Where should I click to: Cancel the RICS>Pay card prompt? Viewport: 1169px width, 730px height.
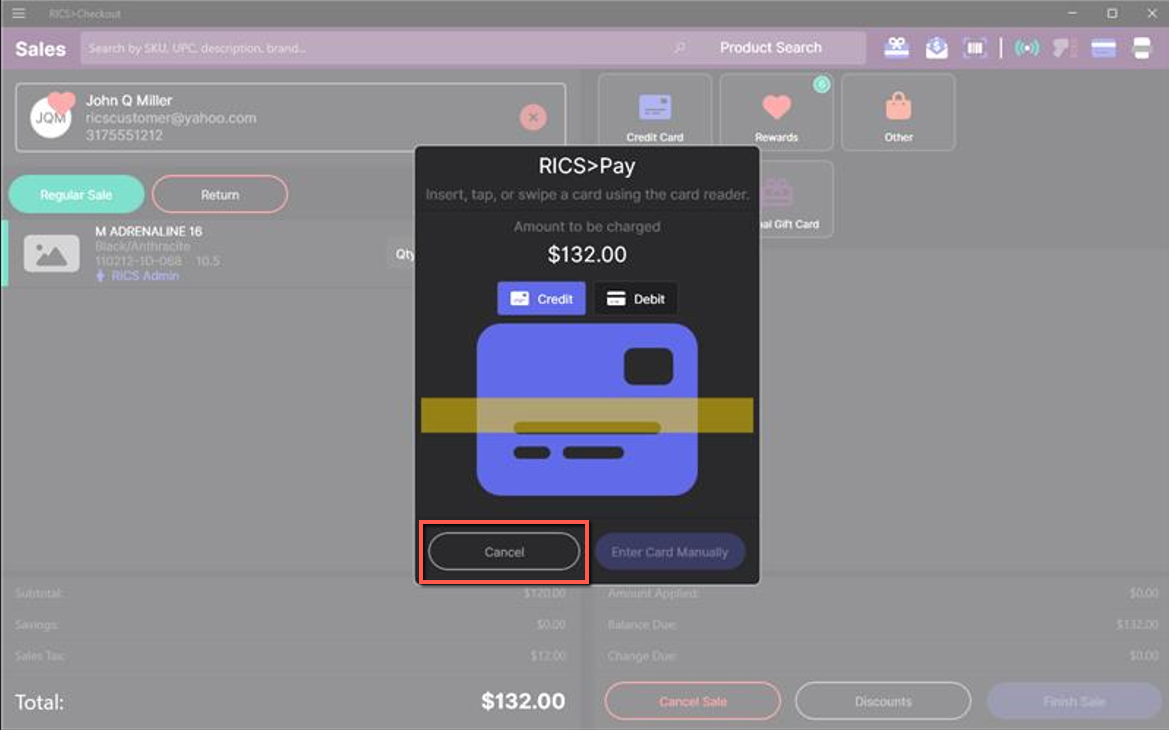point(504,552)
